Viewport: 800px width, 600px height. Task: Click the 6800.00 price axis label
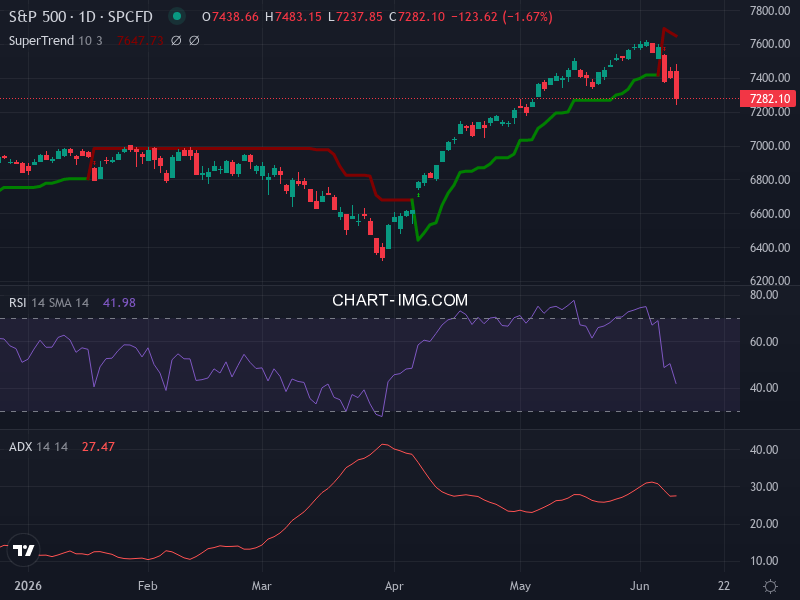[769, 180]
